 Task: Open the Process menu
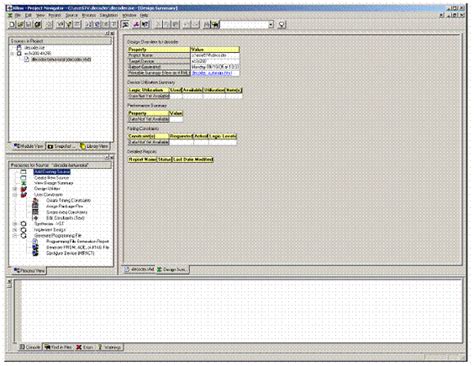[89, 15]
